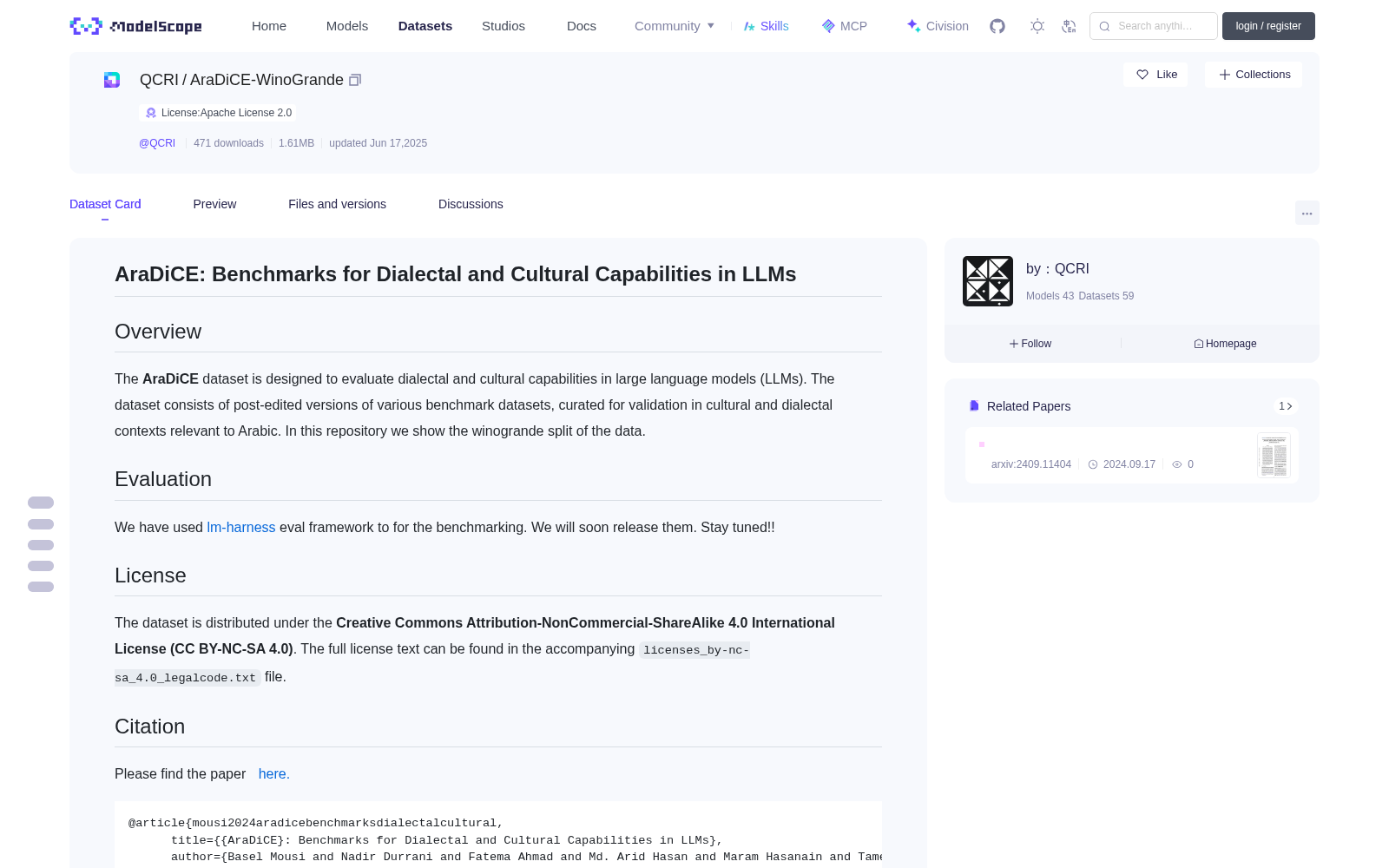Click the MCP nav item
Image resolution: width=1389 pixels, height=868 pixels.
click(844, 26)
